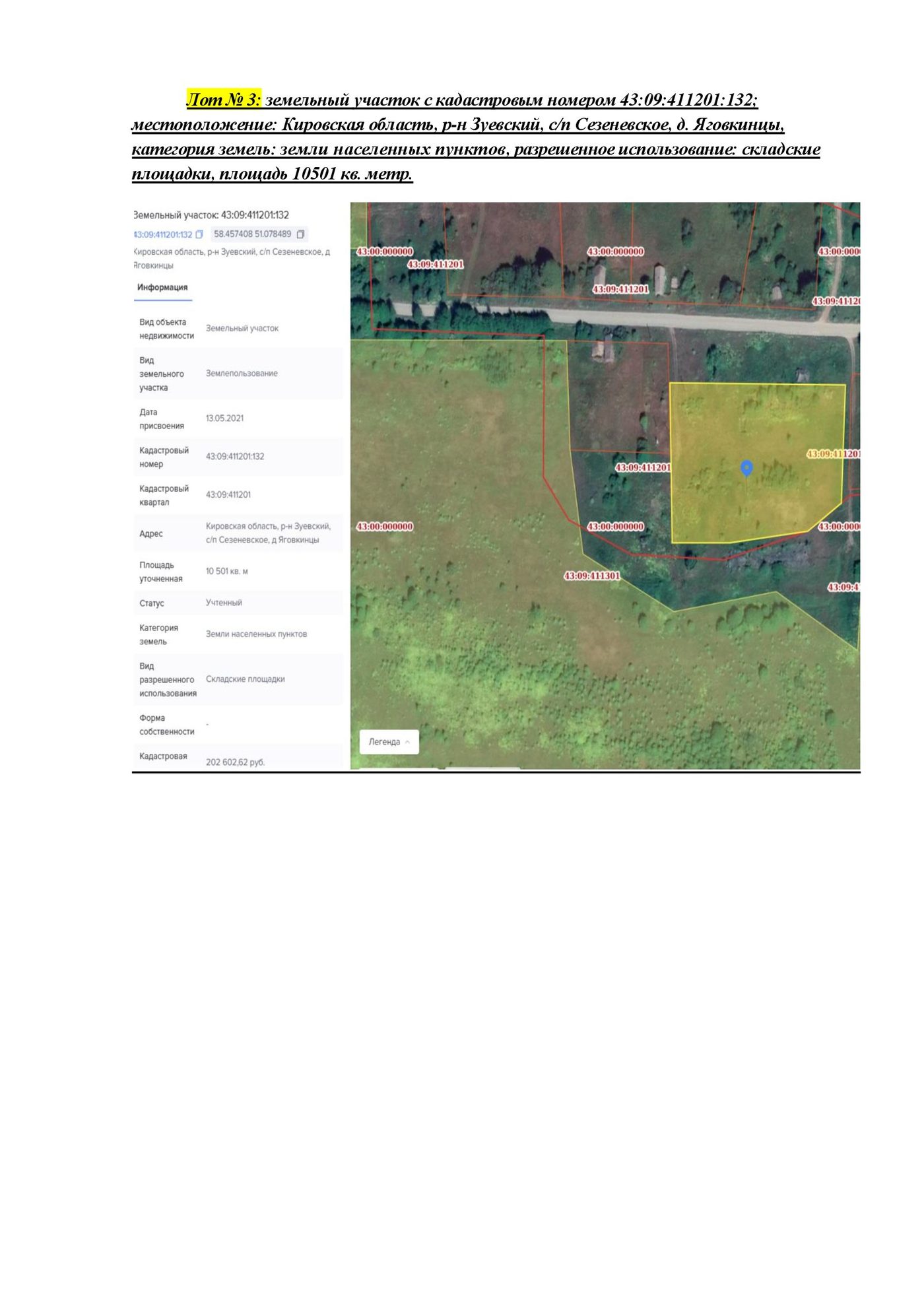Click map label 43:09:411301

click(592, 576)
